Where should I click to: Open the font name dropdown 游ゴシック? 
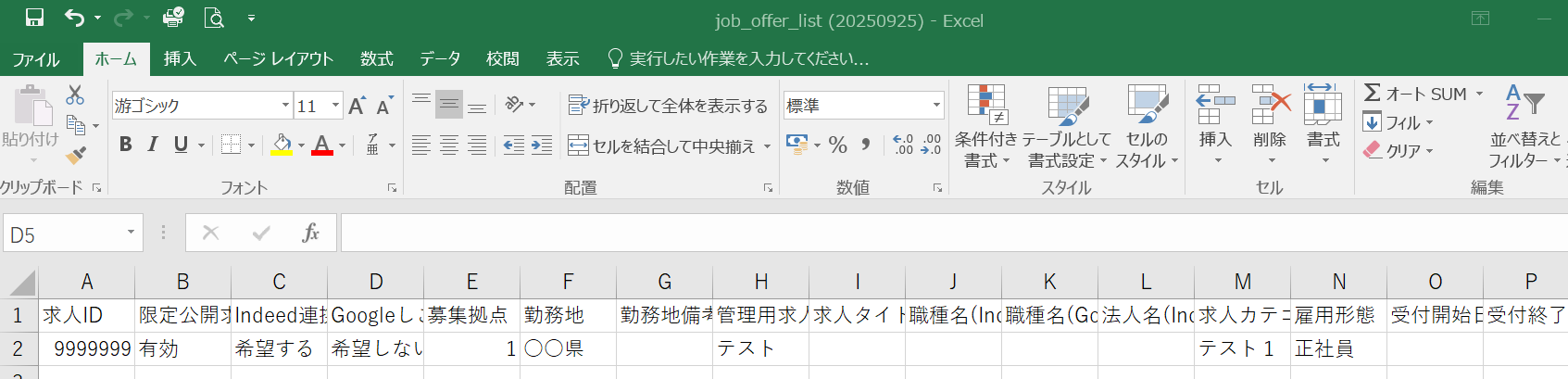(285, 106)
